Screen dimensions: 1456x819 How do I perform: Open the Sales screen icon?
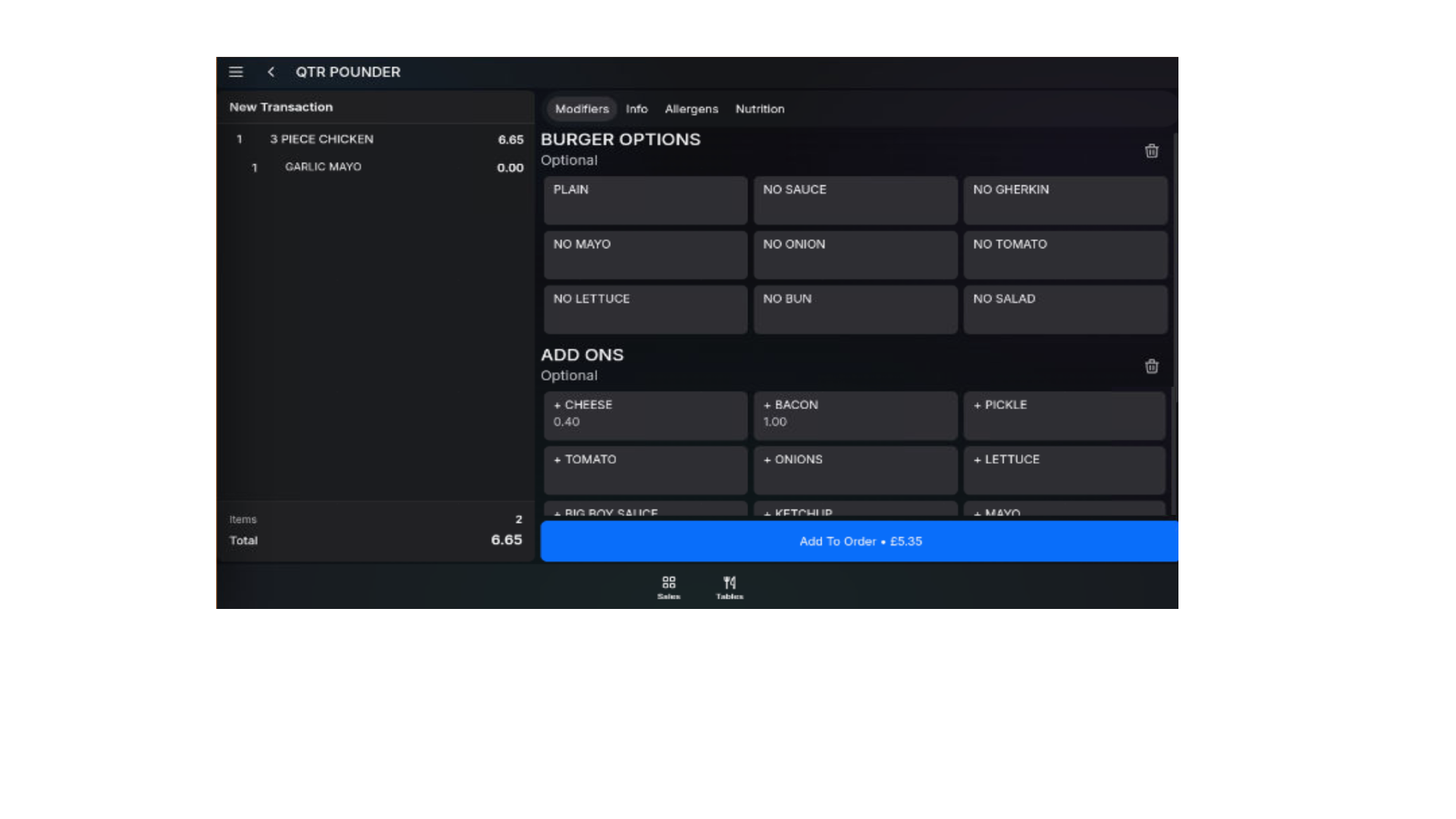pos(669,587)
